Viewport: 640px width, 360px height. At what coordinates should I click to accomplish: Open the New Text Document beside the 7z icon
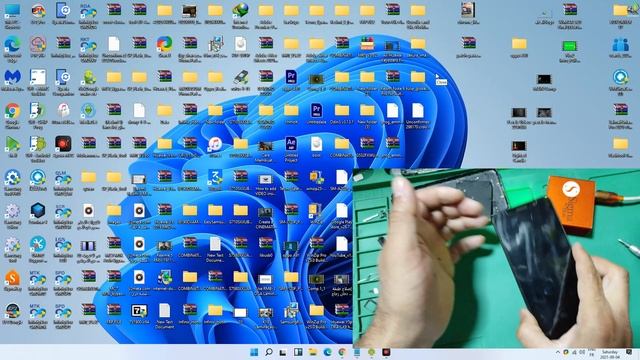pos(164,311)
